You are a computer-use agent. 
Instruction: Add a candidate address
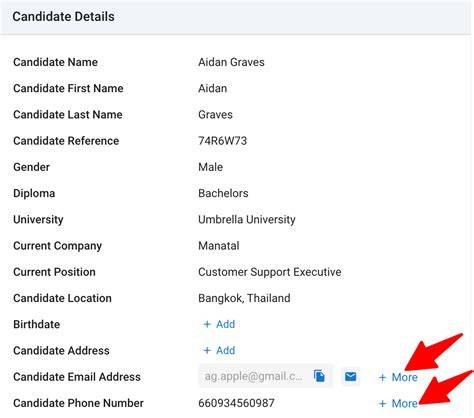[219, 351]
